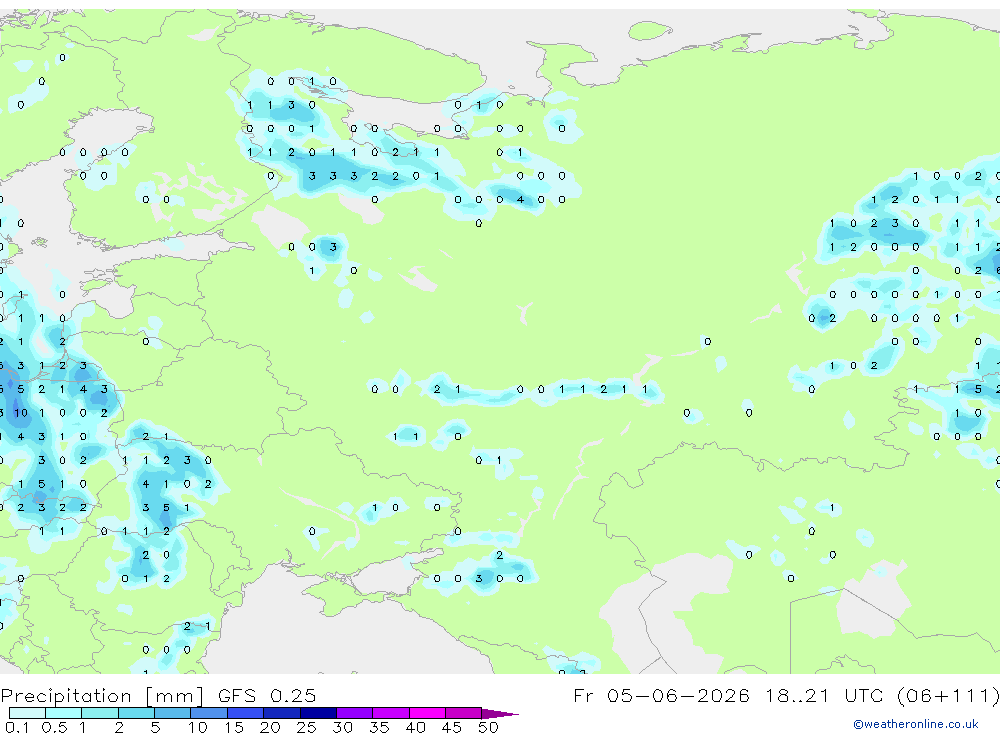Select the 2–5 mm legend color swatch
The width and height of the screenshot is (1000, 733).
[x=136, y=713]
